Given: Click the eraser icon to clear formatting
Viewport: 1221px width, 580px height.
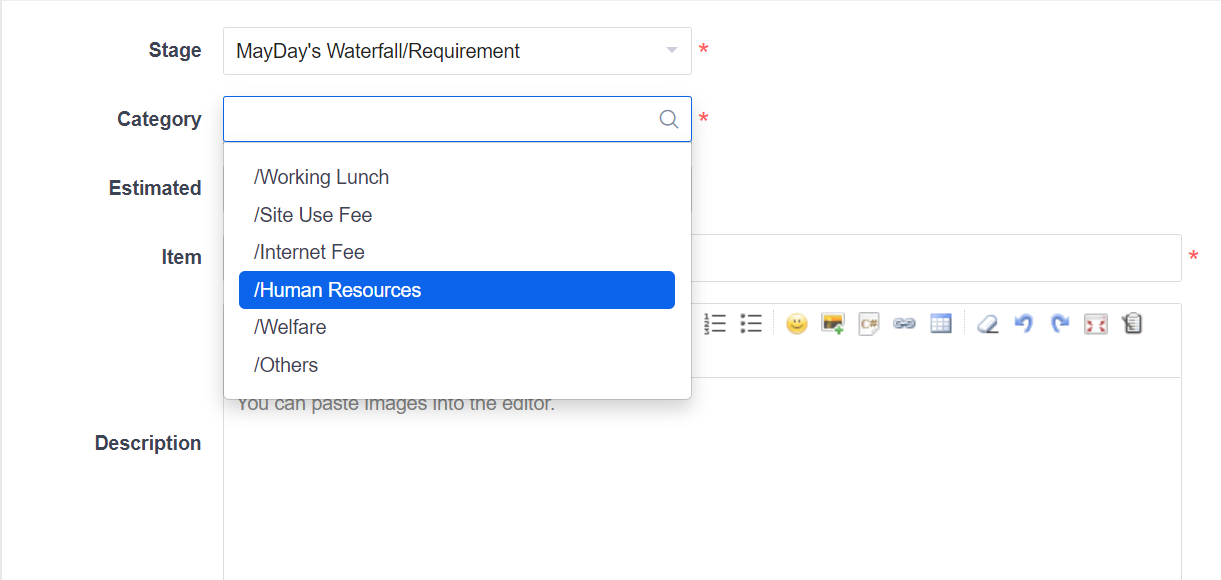Looking at the screenshot, I should pos(987,324).
